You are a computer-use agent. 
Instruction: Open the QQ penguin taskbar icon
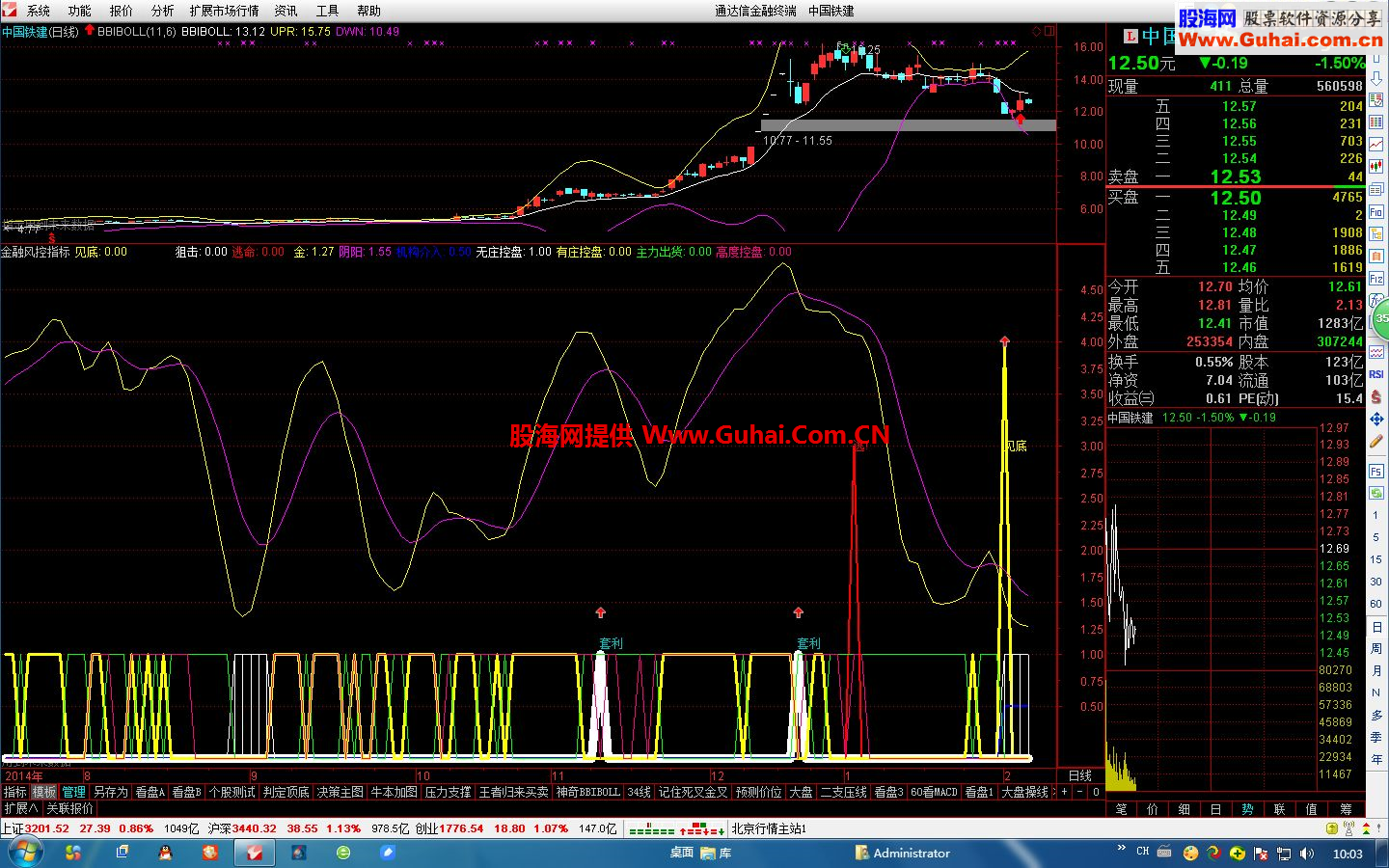165,853
